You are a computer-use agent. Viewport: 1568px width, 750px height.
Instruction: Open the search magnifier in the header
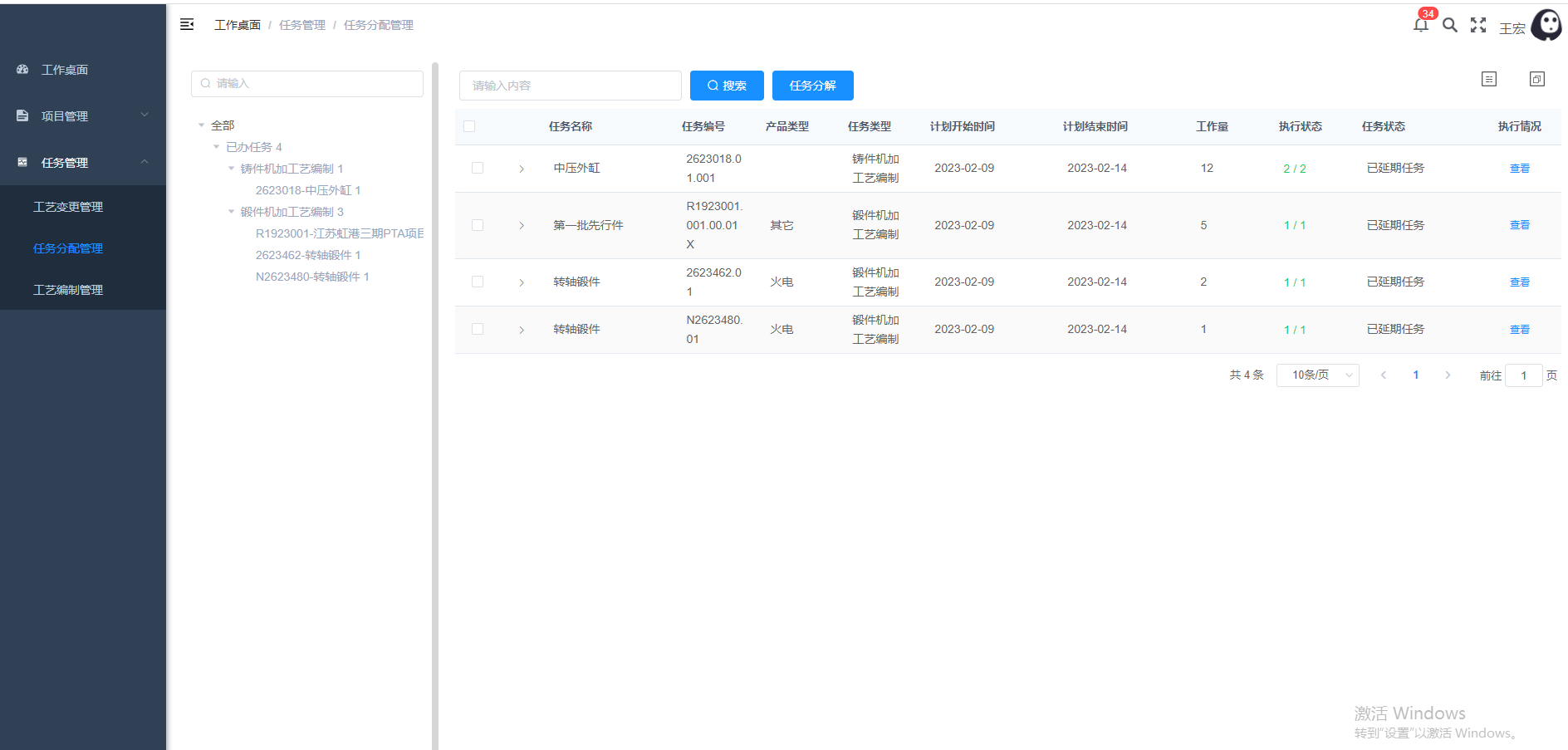pyautogui.click(x=1450, y=25)
